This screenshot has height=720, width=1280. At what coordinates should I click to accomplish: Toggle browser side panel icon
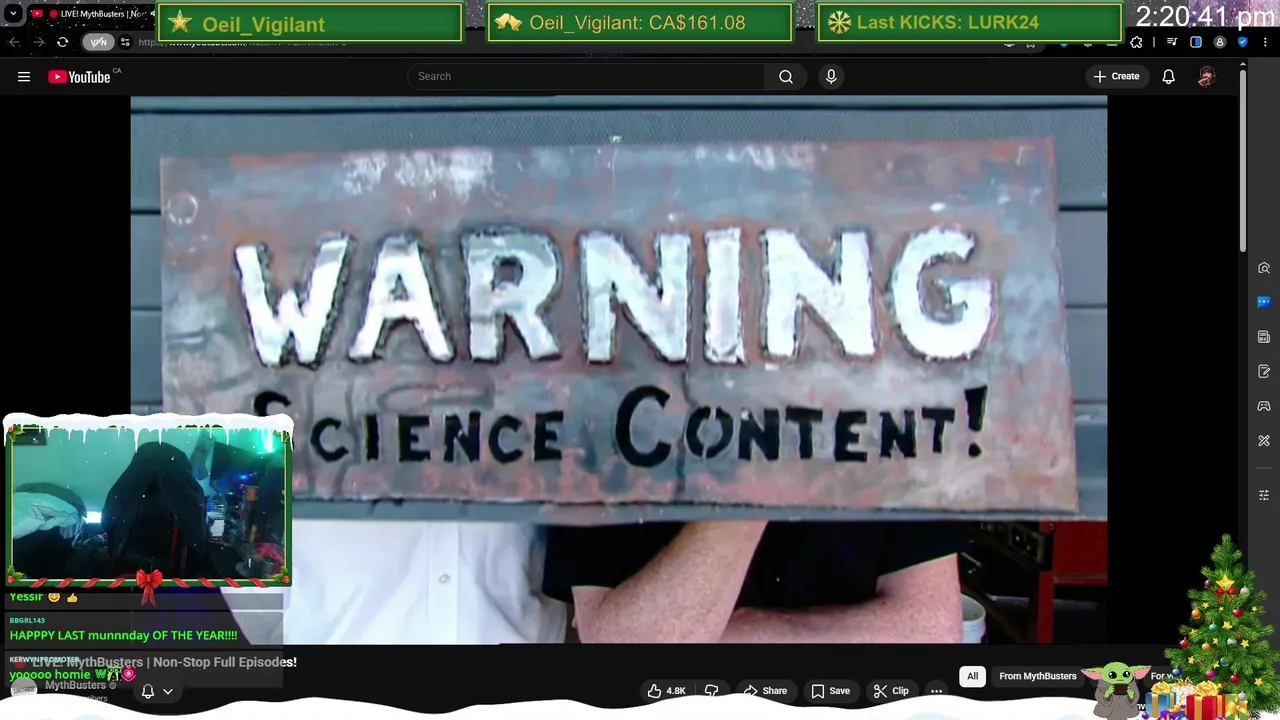point(1196,42)
